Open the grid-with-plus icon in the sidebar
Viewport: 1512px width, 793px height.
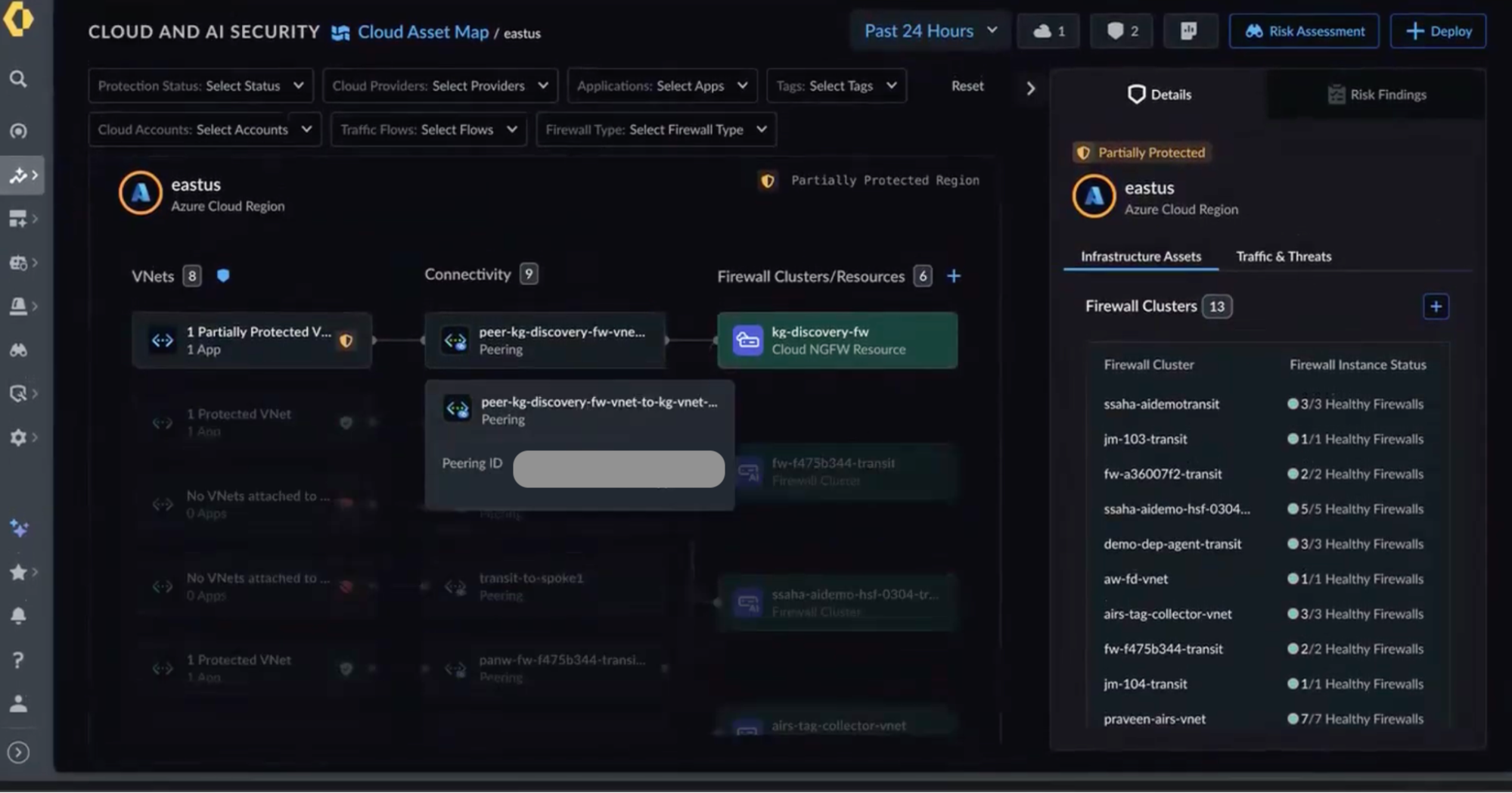coord(18,219)
